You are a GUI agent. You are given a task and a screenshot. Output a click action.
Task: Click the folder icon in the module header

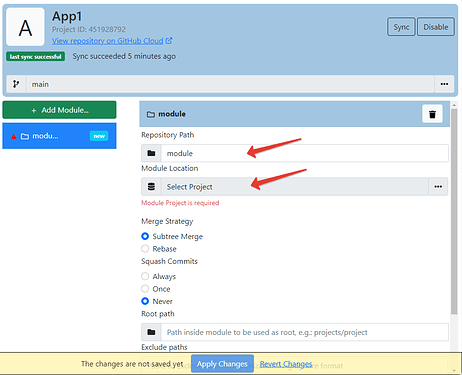151,114
